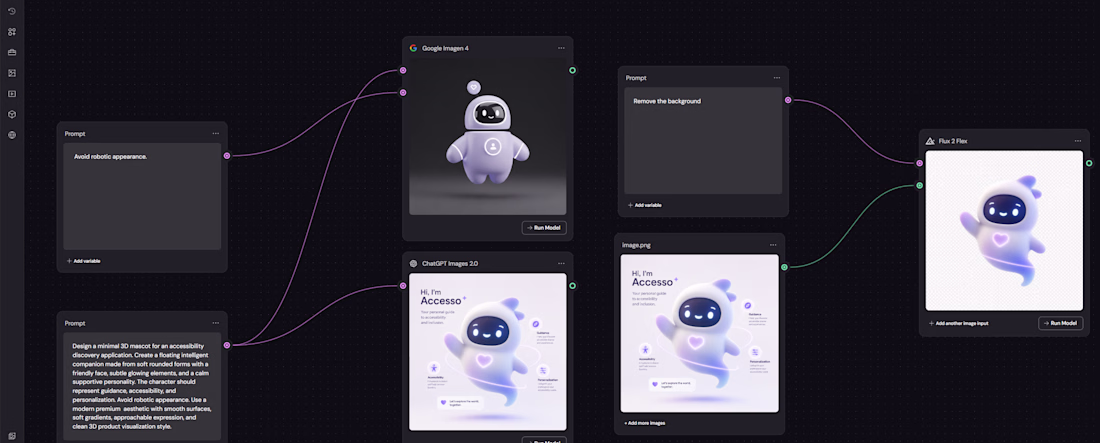Click inside 'Remove the background' text field
1100x443 pixels.
click(x=703, y=140)
